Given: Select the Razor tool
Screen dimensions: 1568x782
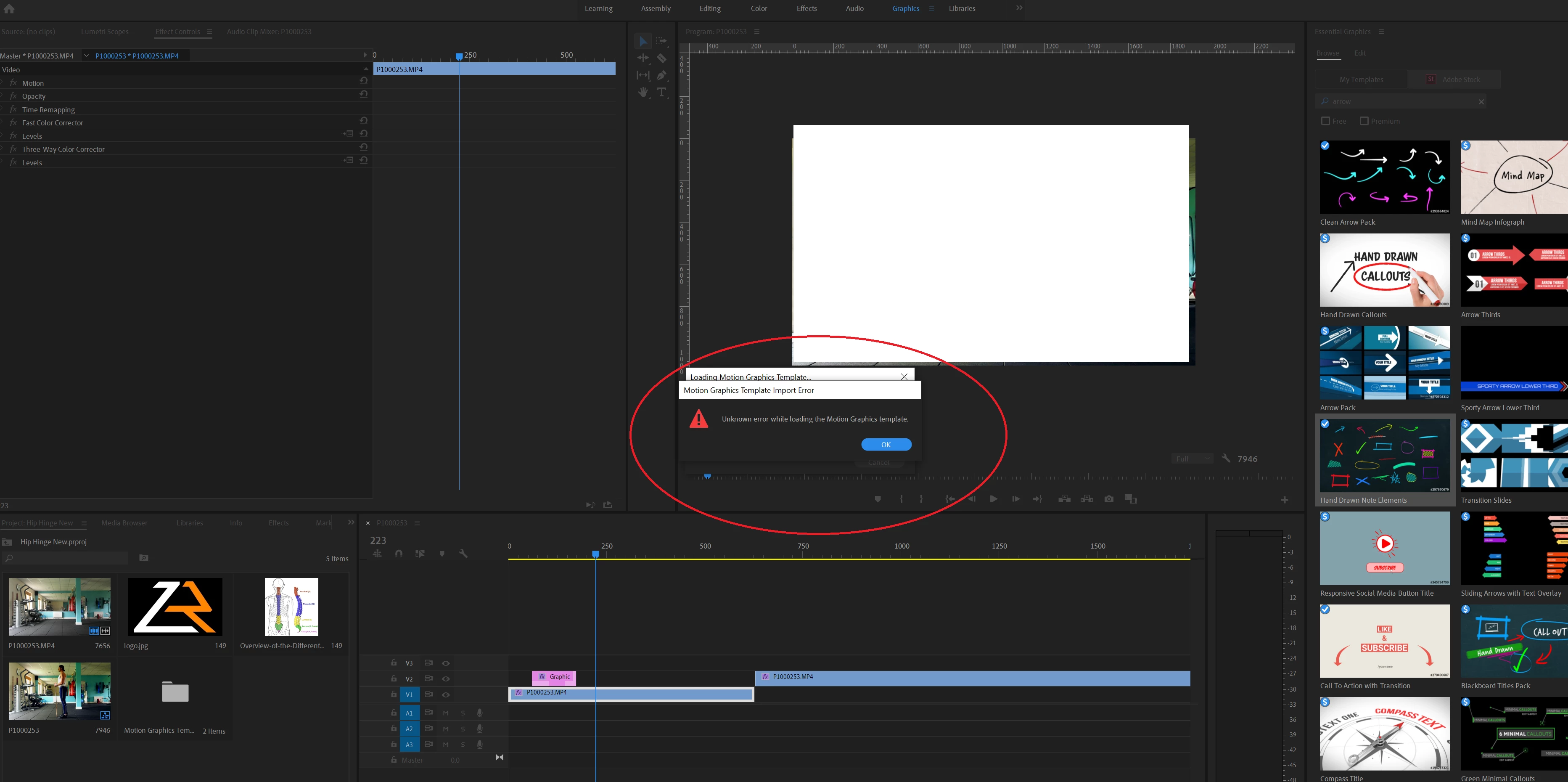Looking at the screenshot, I should [662, 58].
